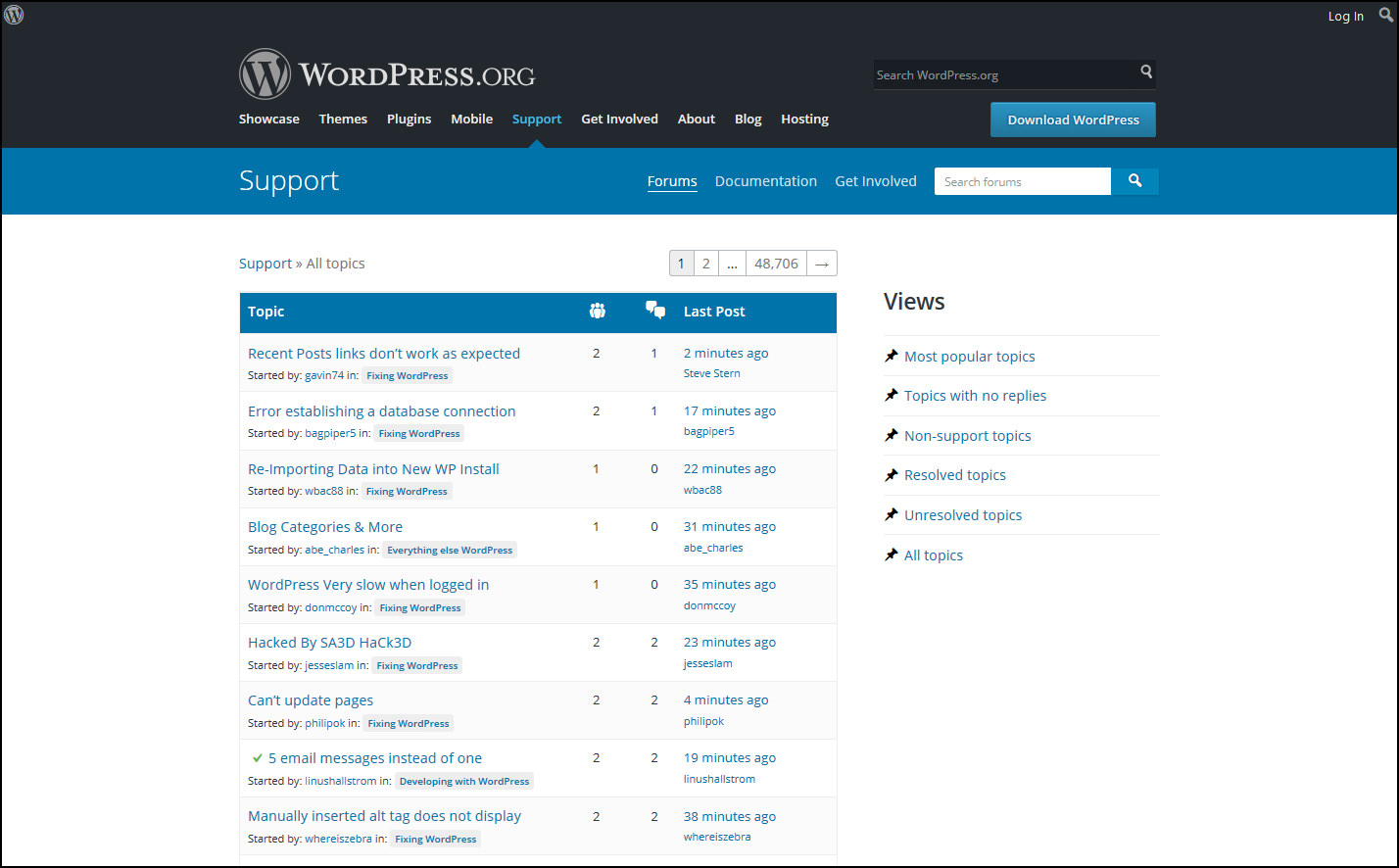Open Get Involved in the Support bar

(876, 181)
